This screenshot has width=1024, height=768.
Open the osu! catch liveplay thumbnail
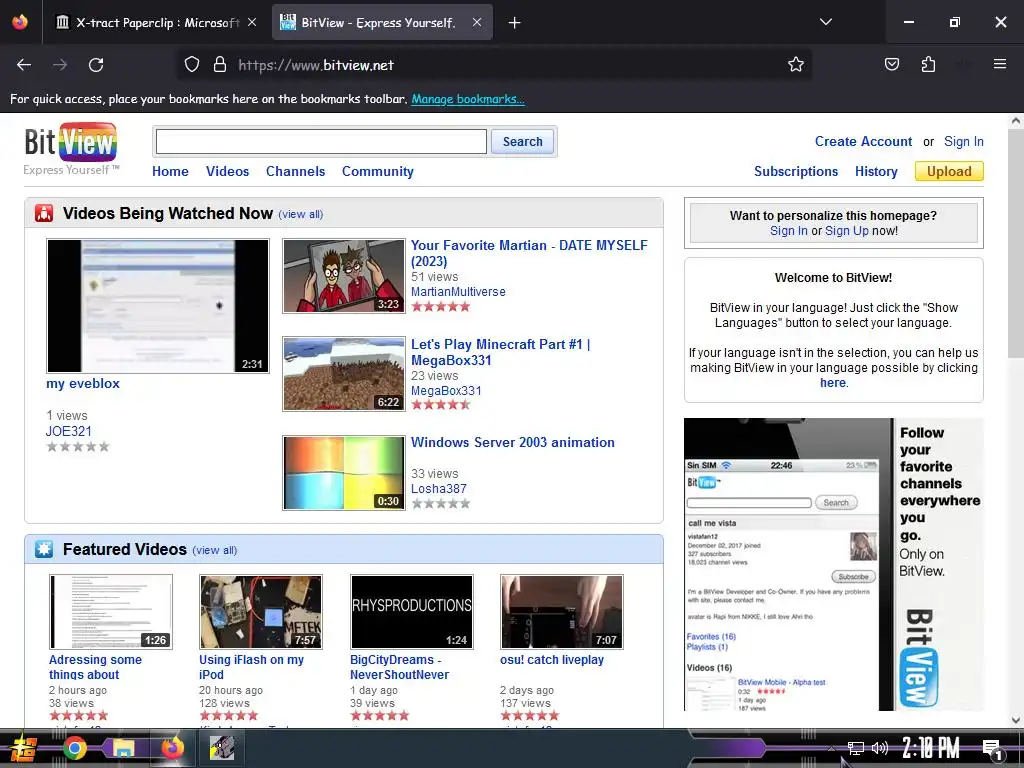coord(562,612)
